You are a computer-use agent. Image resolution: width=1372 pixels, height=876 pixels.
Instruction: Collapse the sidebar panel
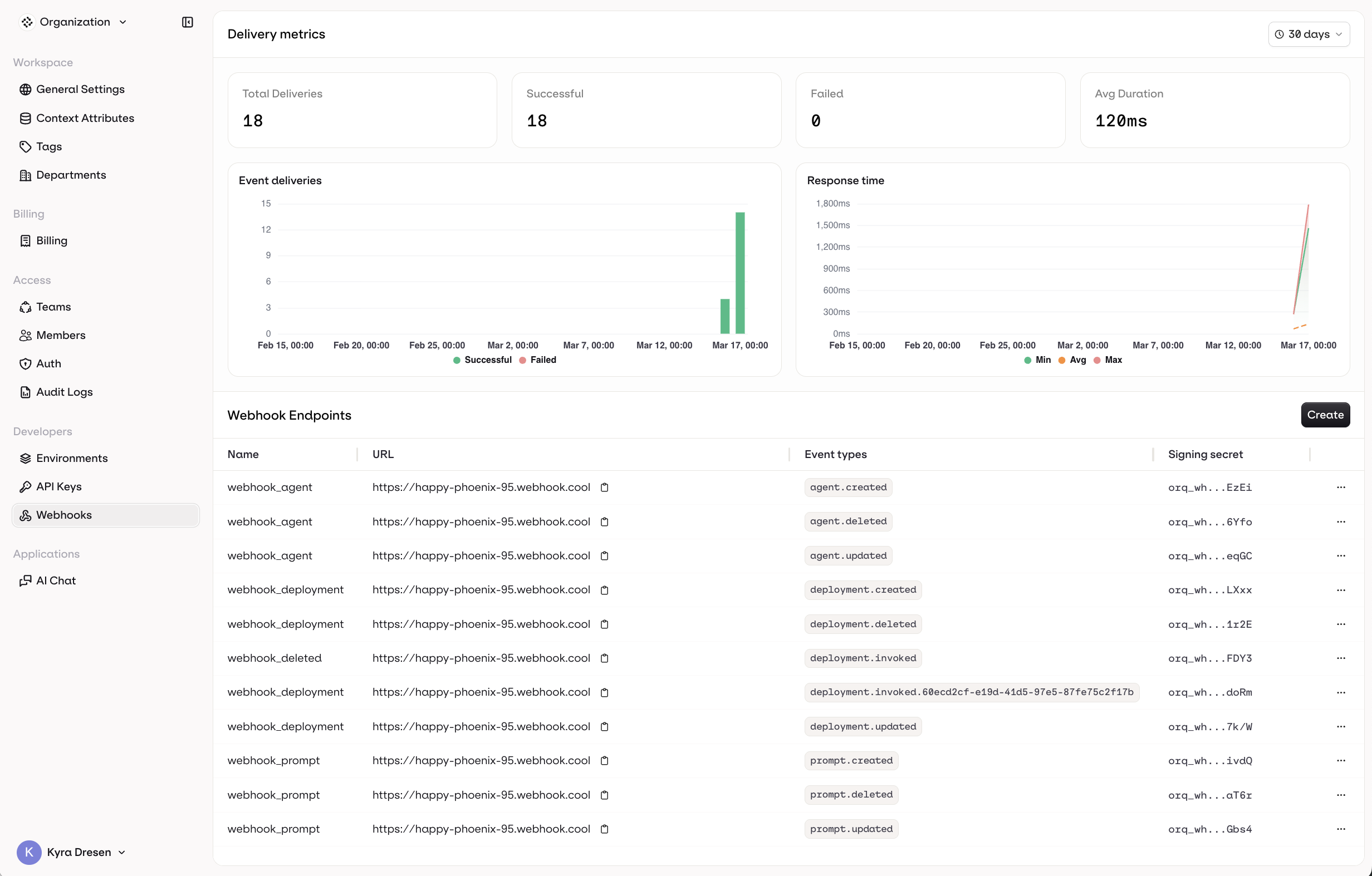[x=187, y=22]
